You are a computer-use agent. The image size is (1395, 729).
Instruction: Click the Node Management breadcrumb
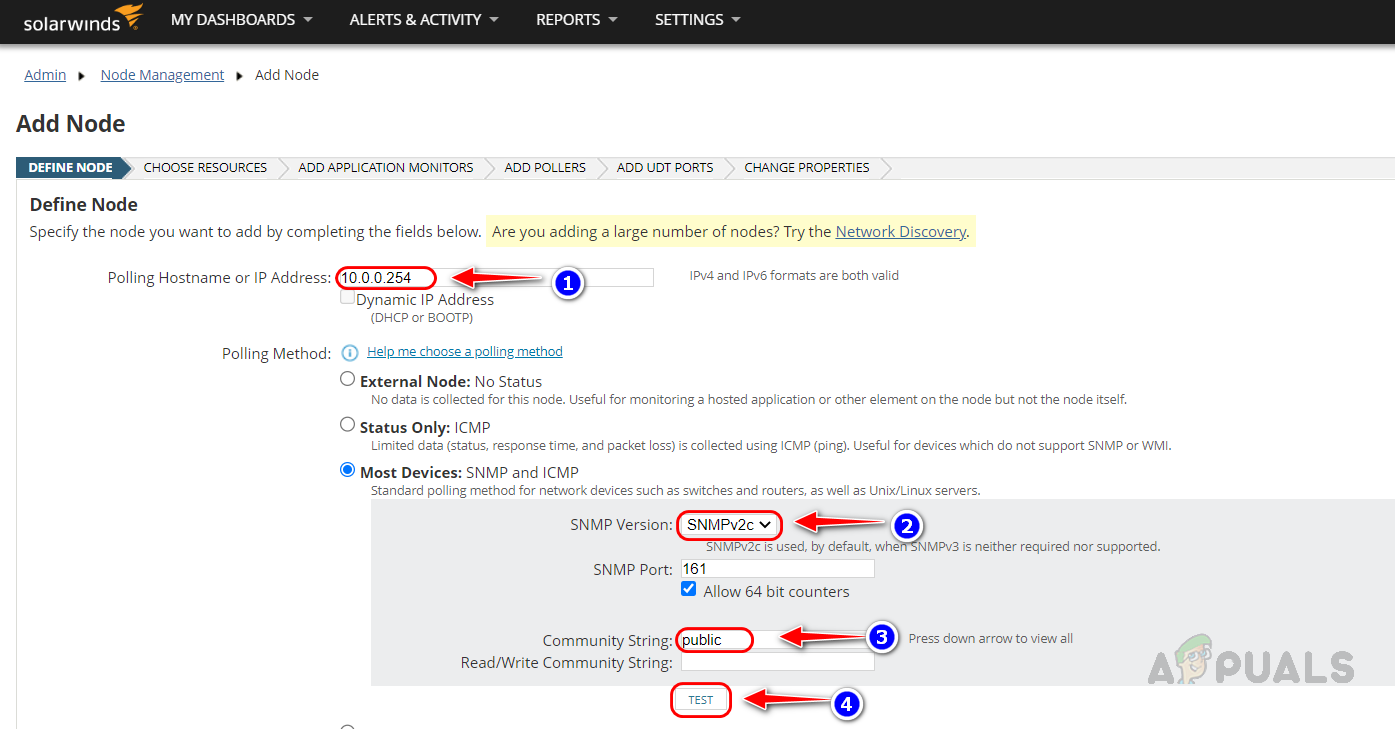(162, 74)
